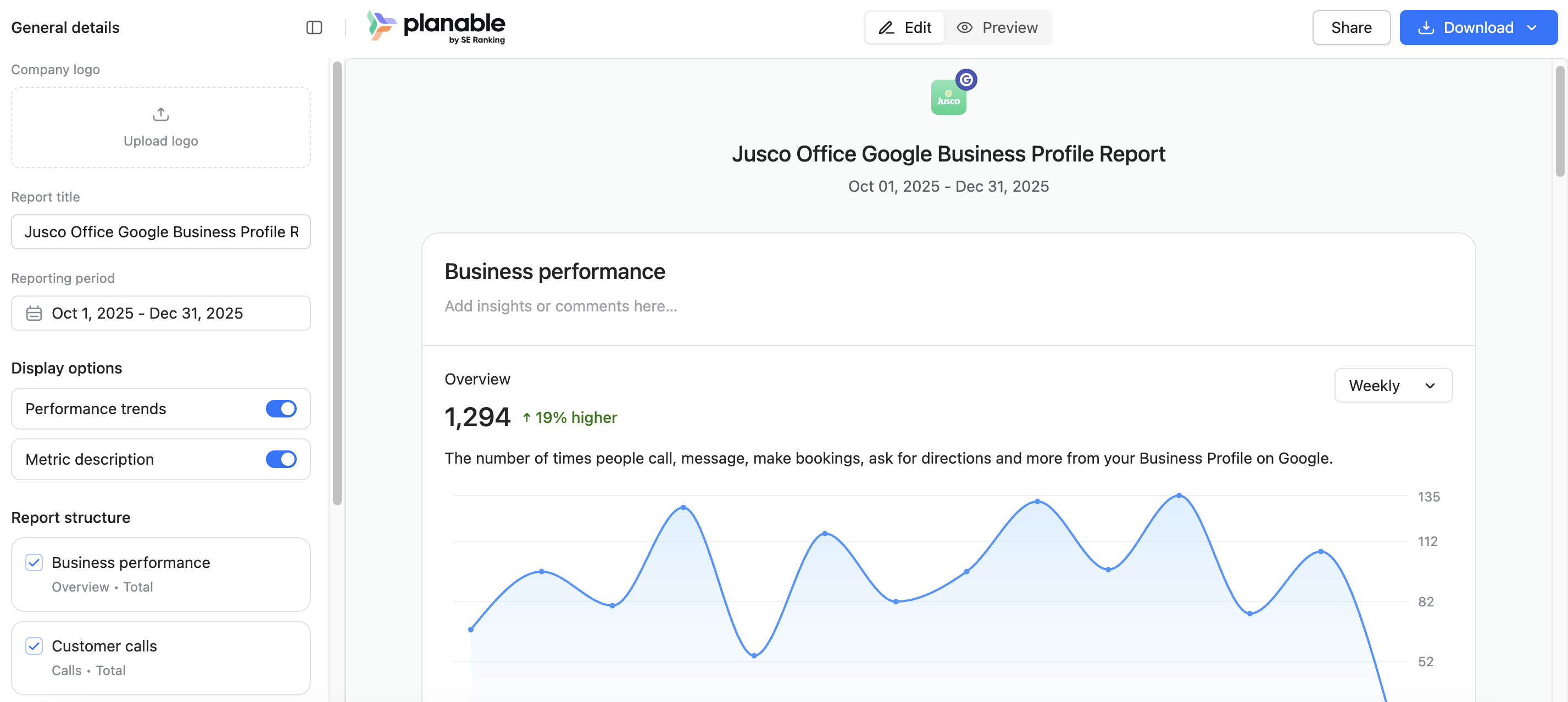Uncheck the Business performance section checkbox
Screen dimensions: 1568x702
click(34, 562)
